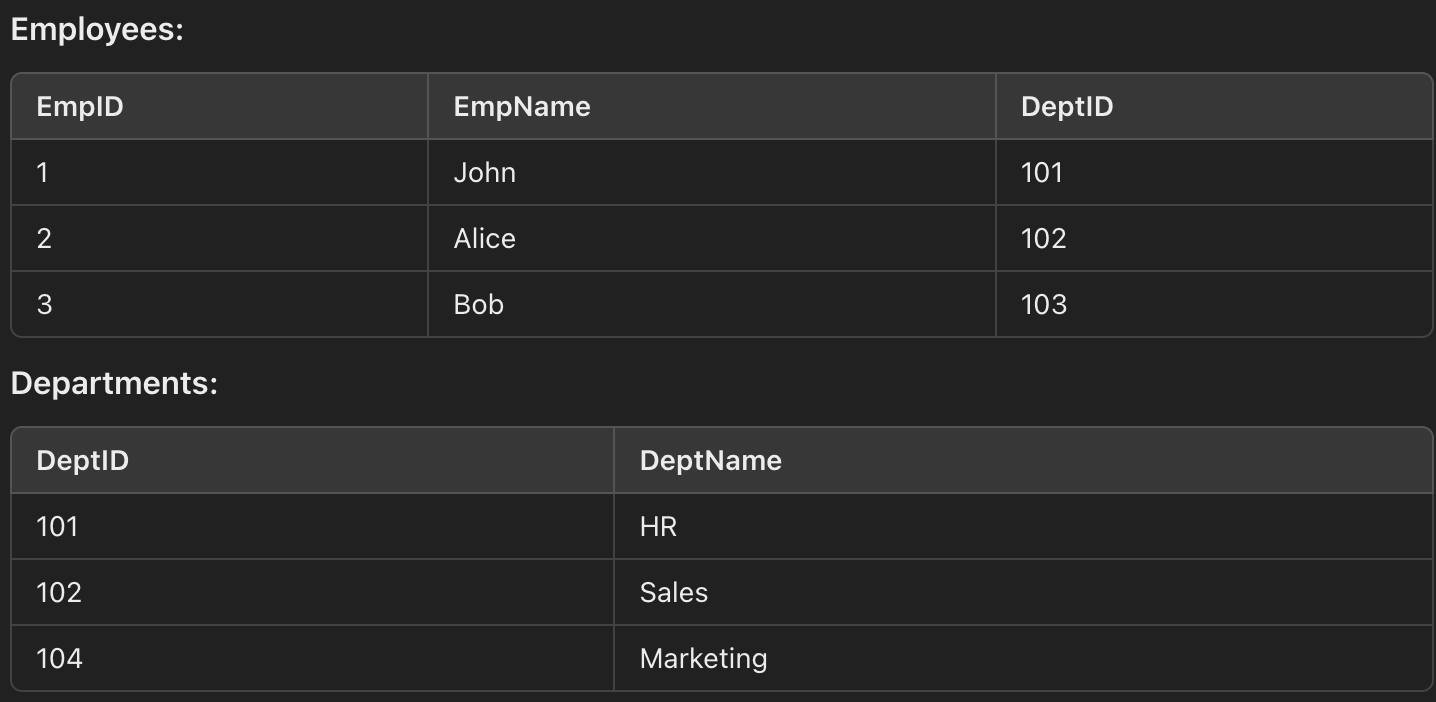Viewport: 1436px width, 702px height.
Task: Select the Sales cell
Action: [674, 593]
